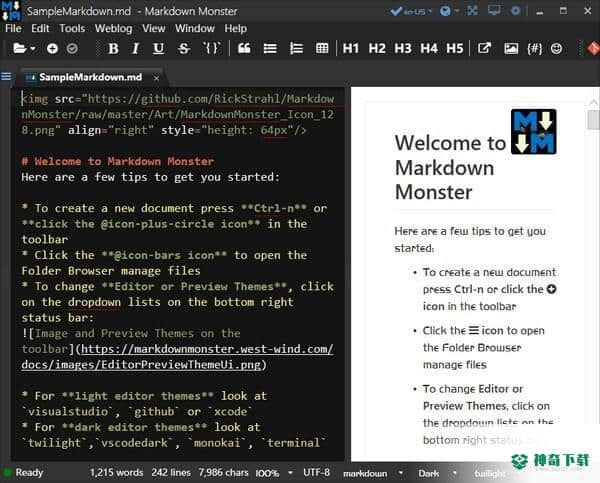Click the UTF-8 encoding indicator
The image size is (600, 483).
click(x=316, y=473)
